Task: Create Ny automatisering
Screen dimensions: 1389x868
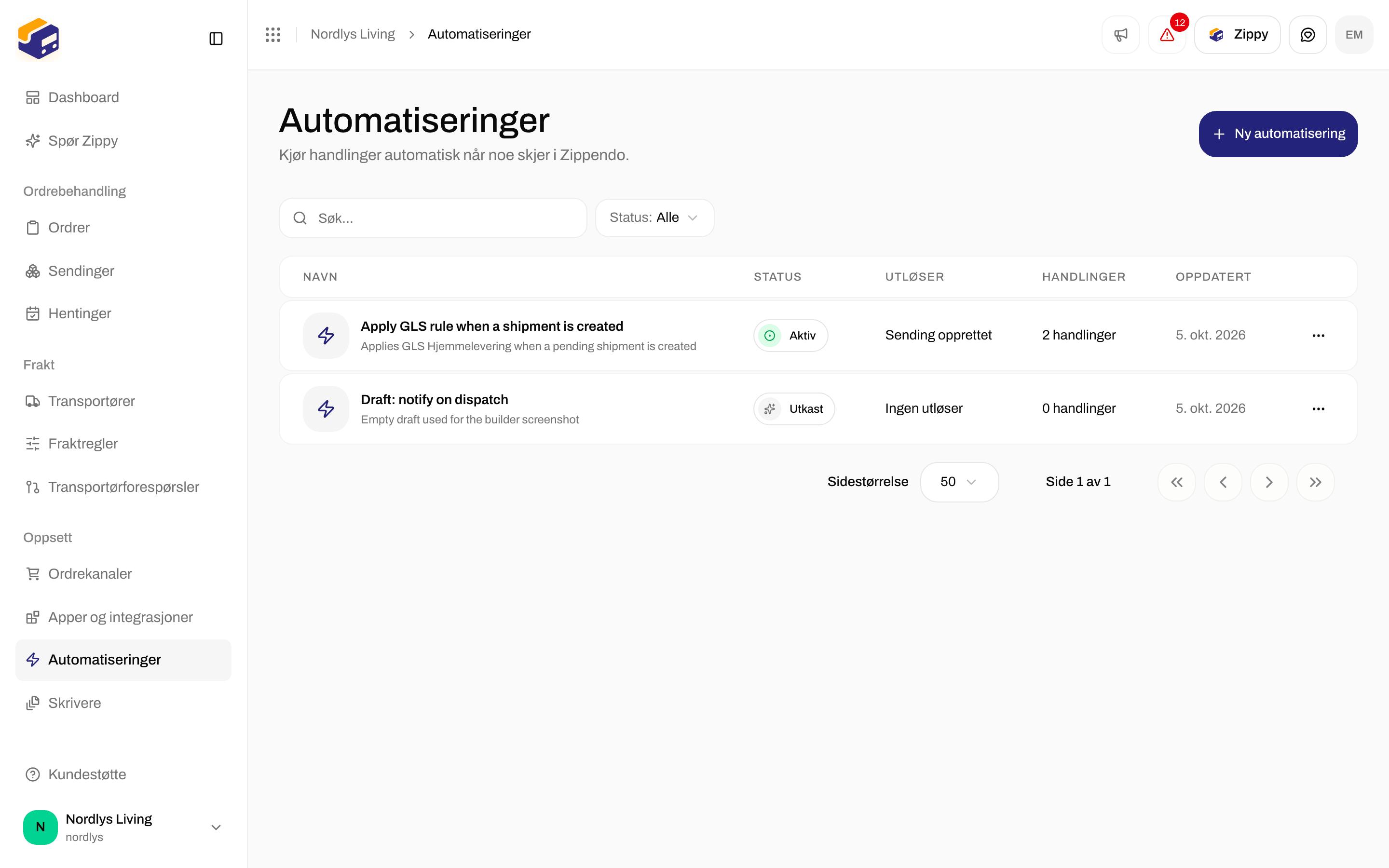Action: click(1278, 134)
